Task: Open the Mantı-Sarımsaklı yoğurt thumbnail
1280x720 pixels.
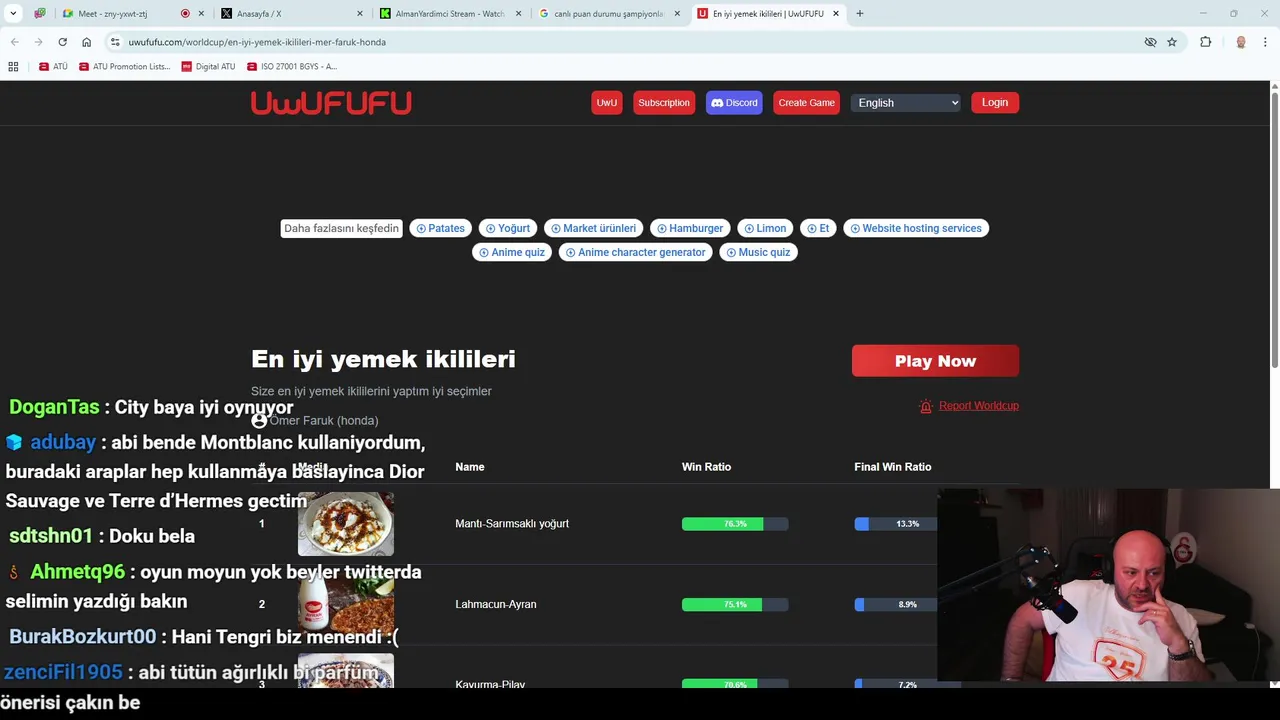Action: pos(346,524)
